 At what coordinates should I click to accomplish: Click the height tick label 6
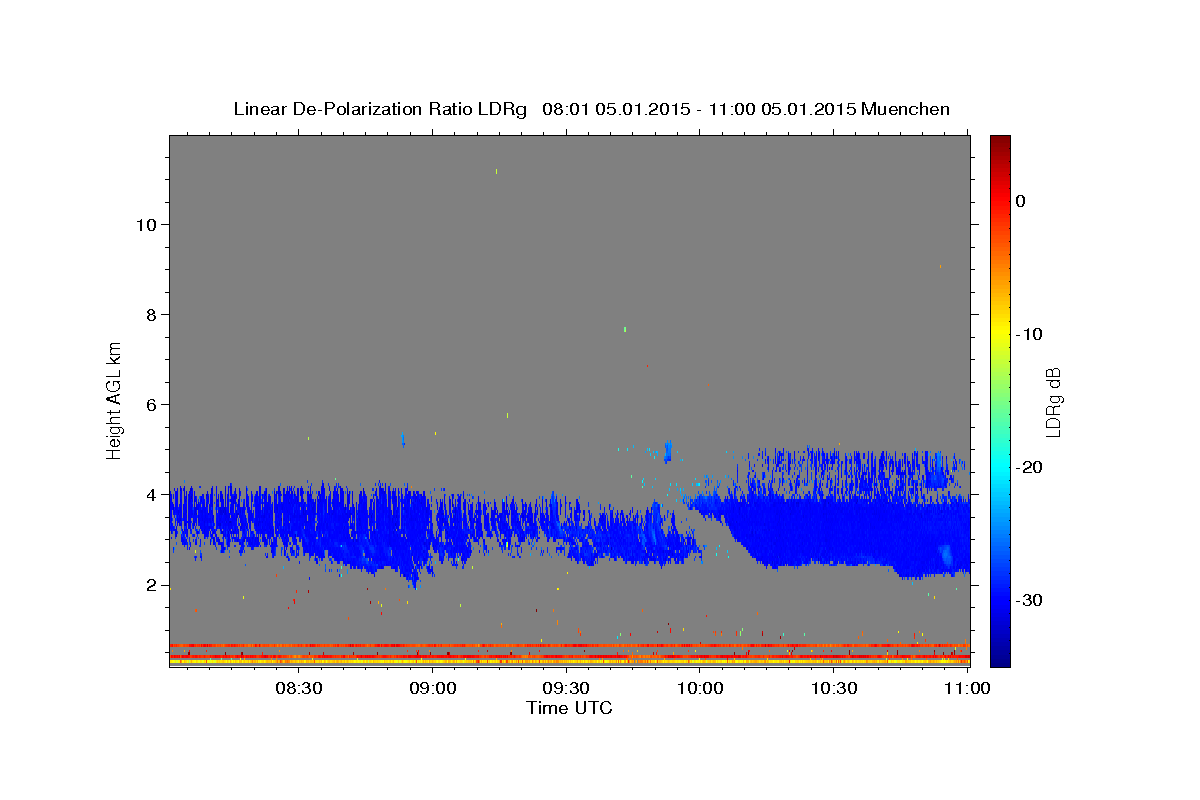(x=152, y=405)
